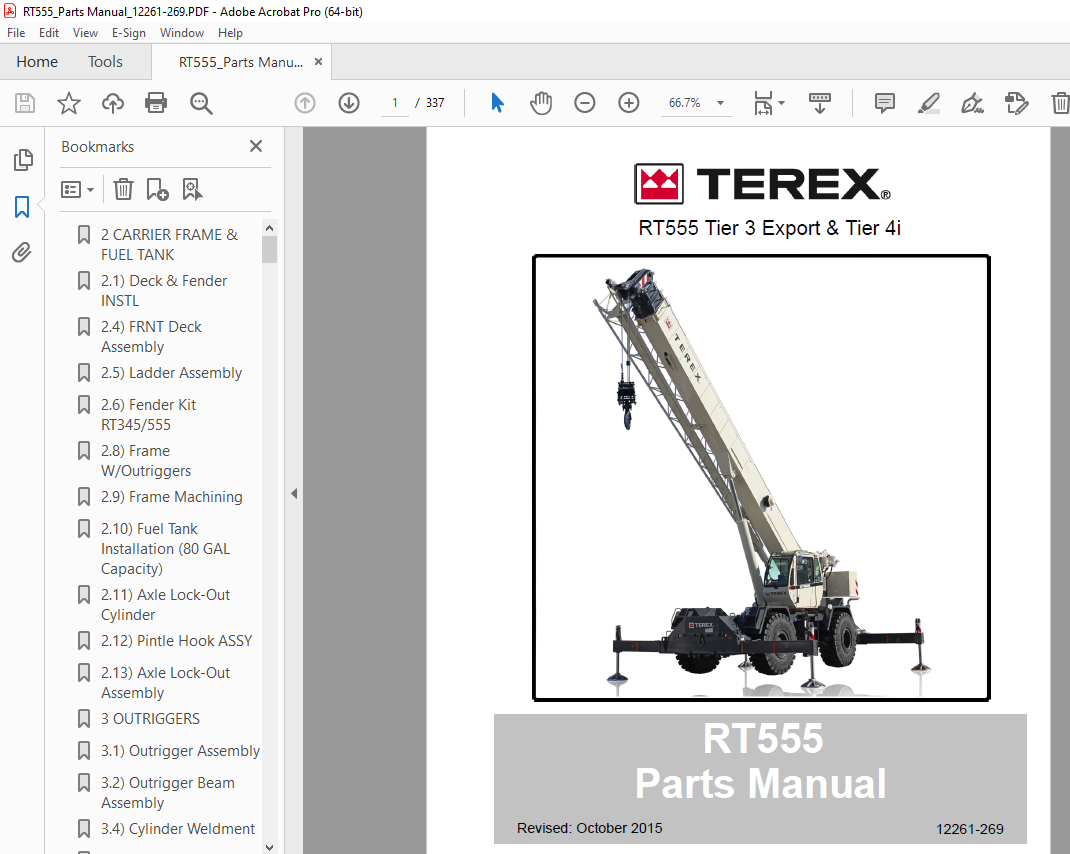Image resolution: width=1070 pixels, height=854 pixels.
Task: Click the crane image on the cover page
Action: (761, 478)
